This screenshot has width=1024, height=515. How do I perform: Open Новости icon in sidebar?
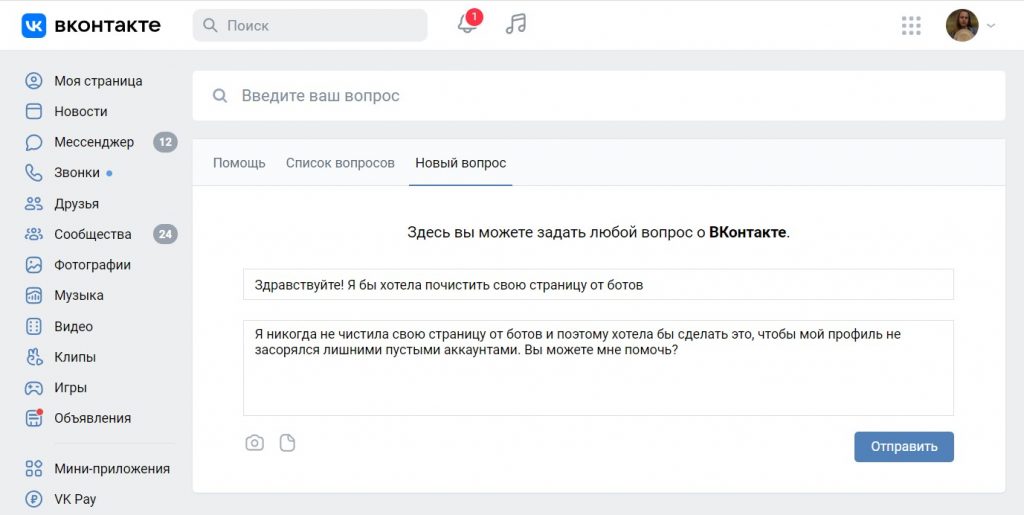coord(33,111)
